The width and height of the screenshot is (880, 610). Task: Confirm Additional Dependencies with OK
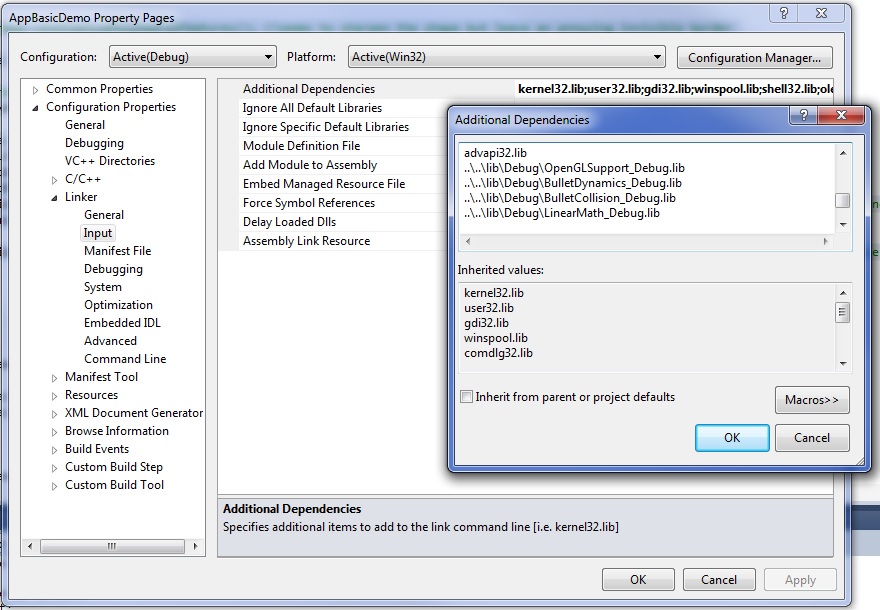click(732, 438)
